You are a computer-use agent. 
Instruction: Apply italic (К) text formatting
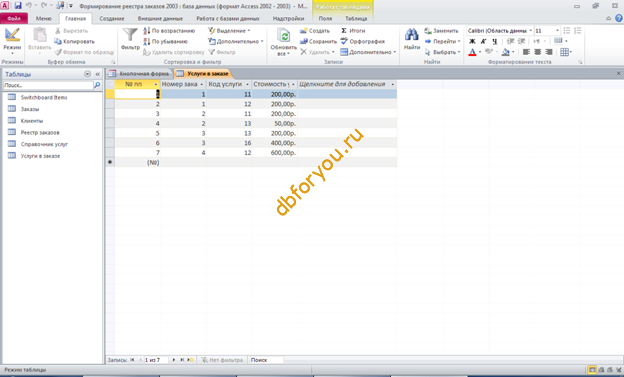(x=483, y=41)
